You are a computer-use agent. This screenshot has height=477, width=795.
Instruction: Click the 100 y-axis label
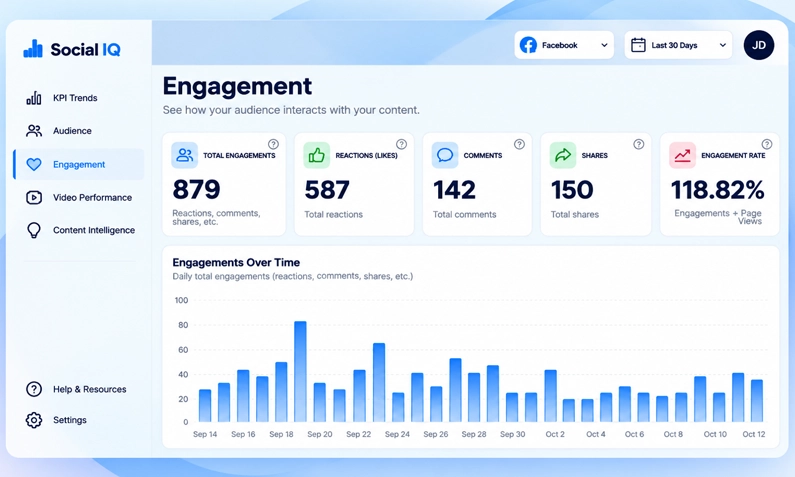tap(181, 300)
